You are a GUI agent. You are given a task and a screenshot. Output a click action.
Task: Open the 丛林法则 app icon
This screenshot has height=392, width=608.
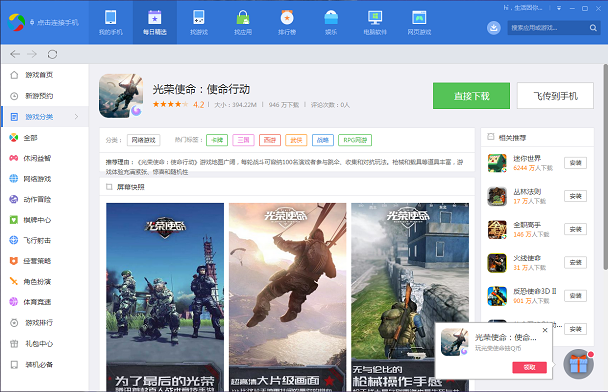[497, 196]
